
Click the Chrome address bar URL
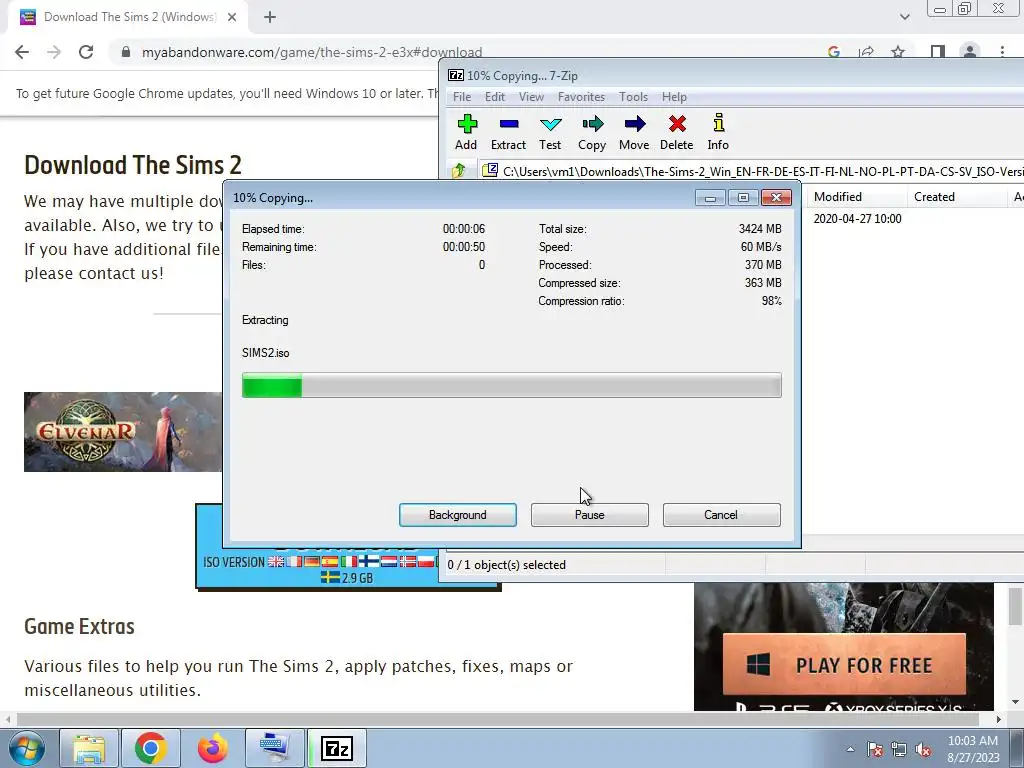pyautogui.click(x=312, y=52)
